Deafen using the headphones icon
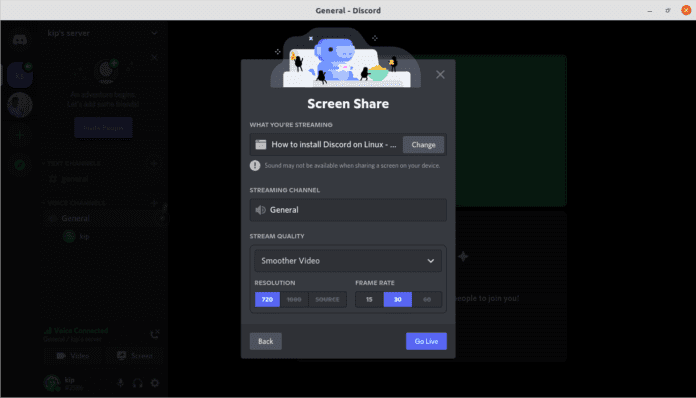Image resolution: width=696 pixels, height=398 pixels. [138, 383]
